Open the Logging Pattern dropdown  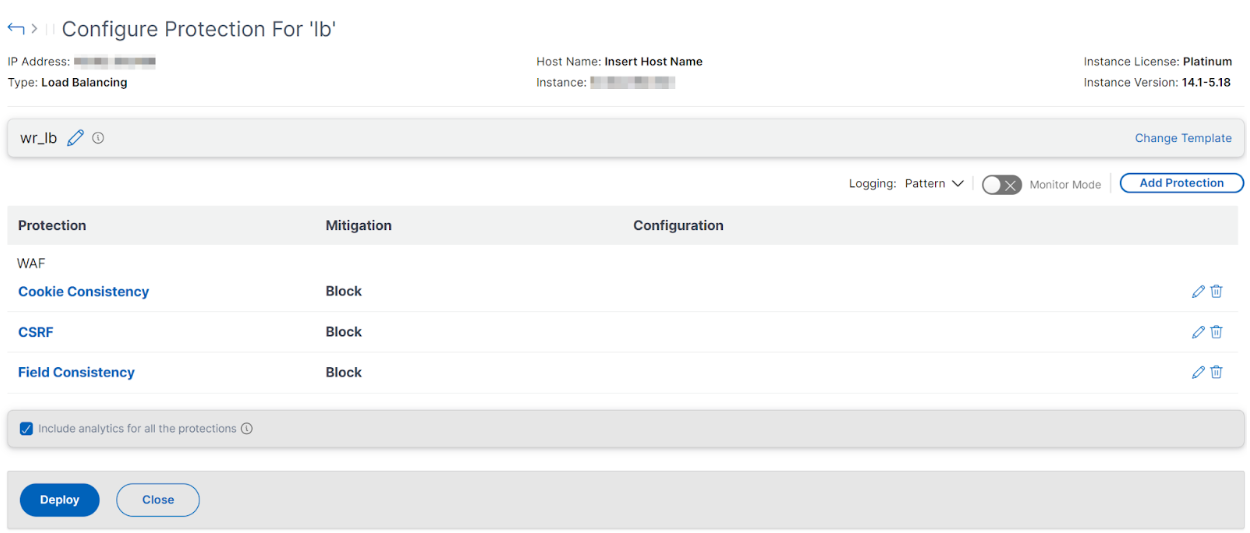click(934, 184)
